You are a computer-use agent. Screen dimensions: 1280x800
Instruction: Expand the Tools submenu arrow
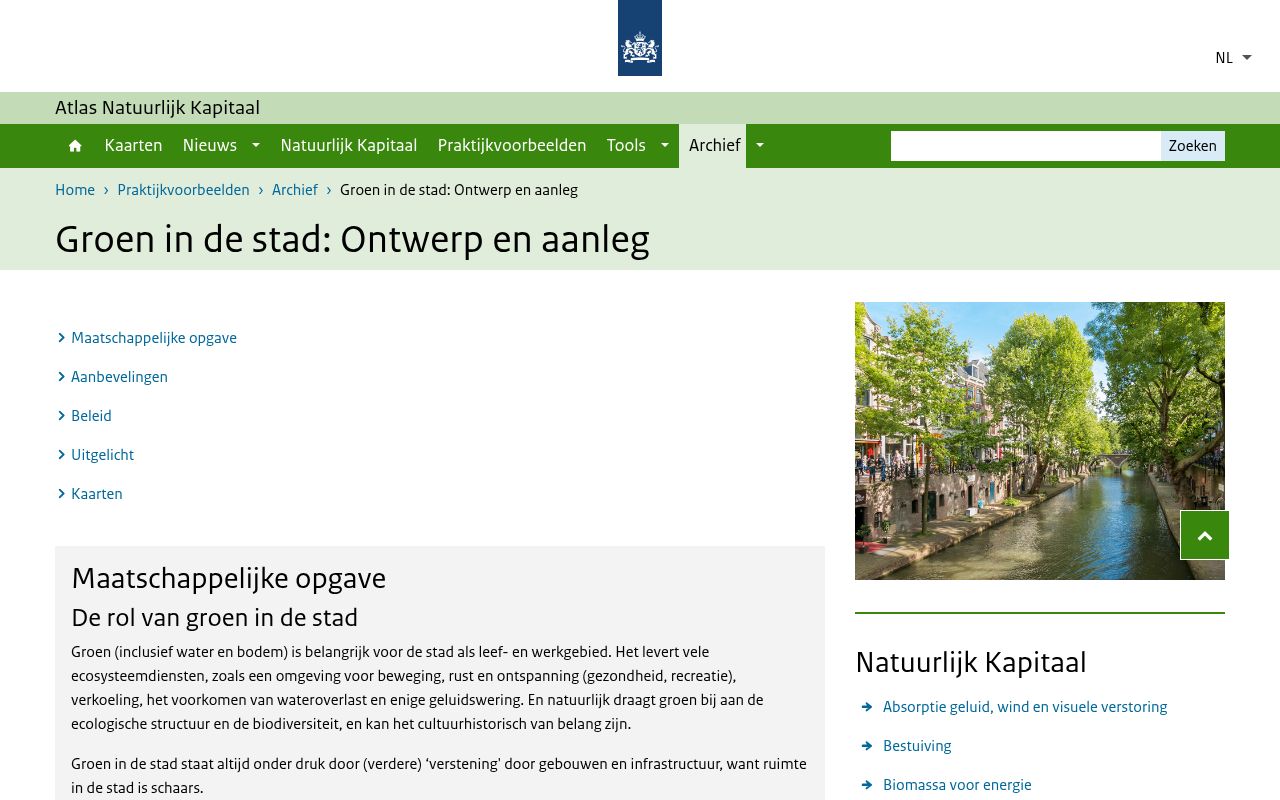pos(665,146)
